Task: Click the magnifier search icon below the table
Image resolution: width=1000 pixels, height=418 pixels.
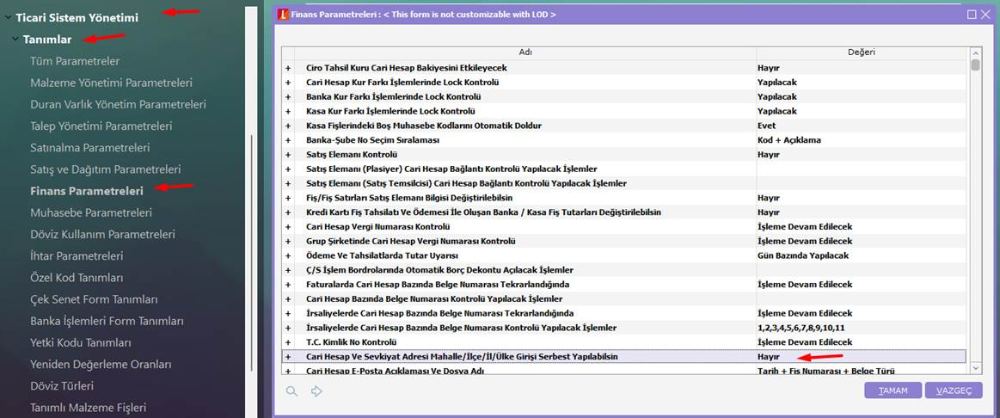Action: (x=291, y=391)
